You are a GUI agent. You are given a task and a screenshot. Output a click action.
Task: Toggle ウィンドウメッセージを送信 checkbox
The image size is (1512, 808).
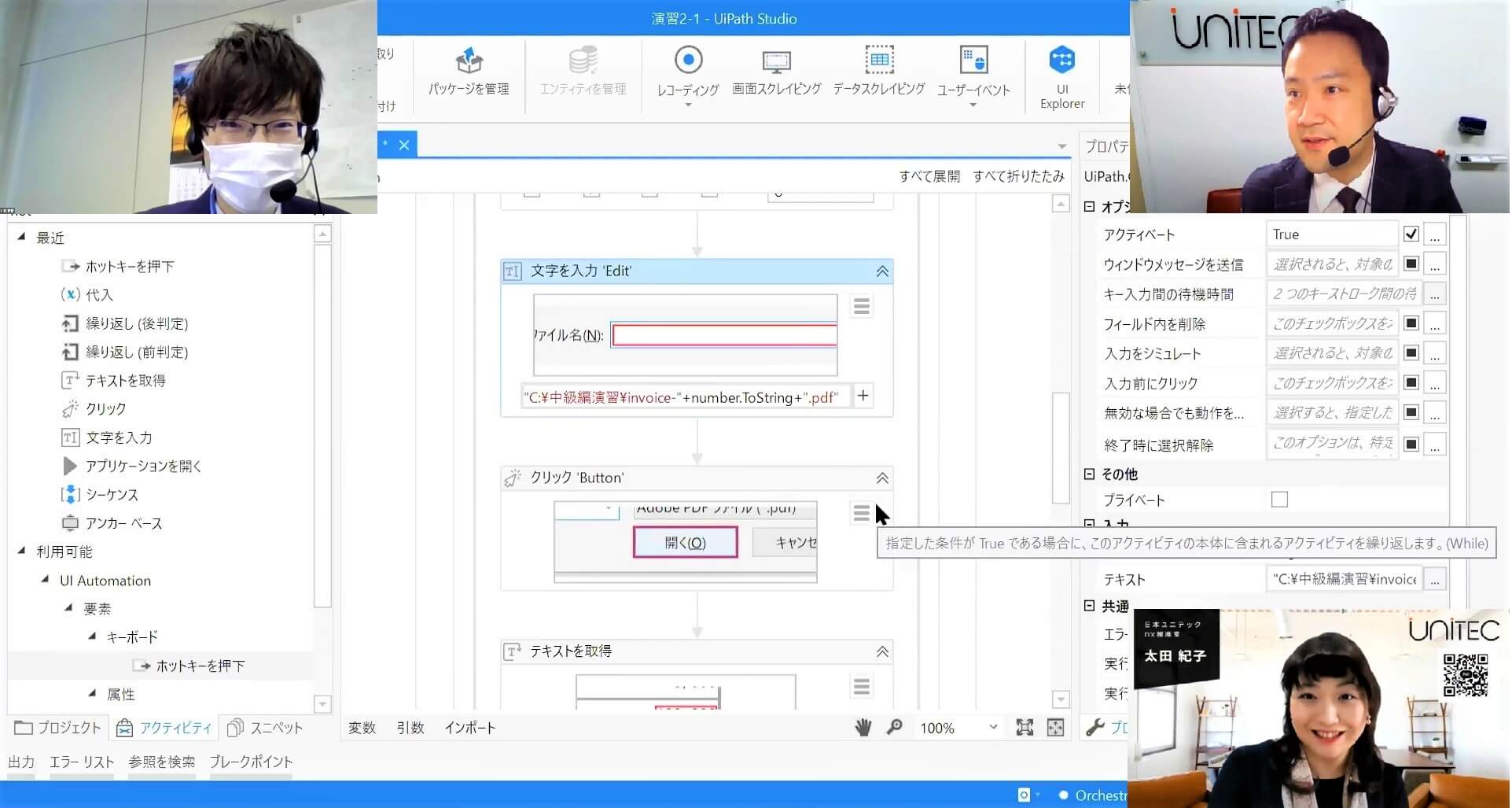1411,264
